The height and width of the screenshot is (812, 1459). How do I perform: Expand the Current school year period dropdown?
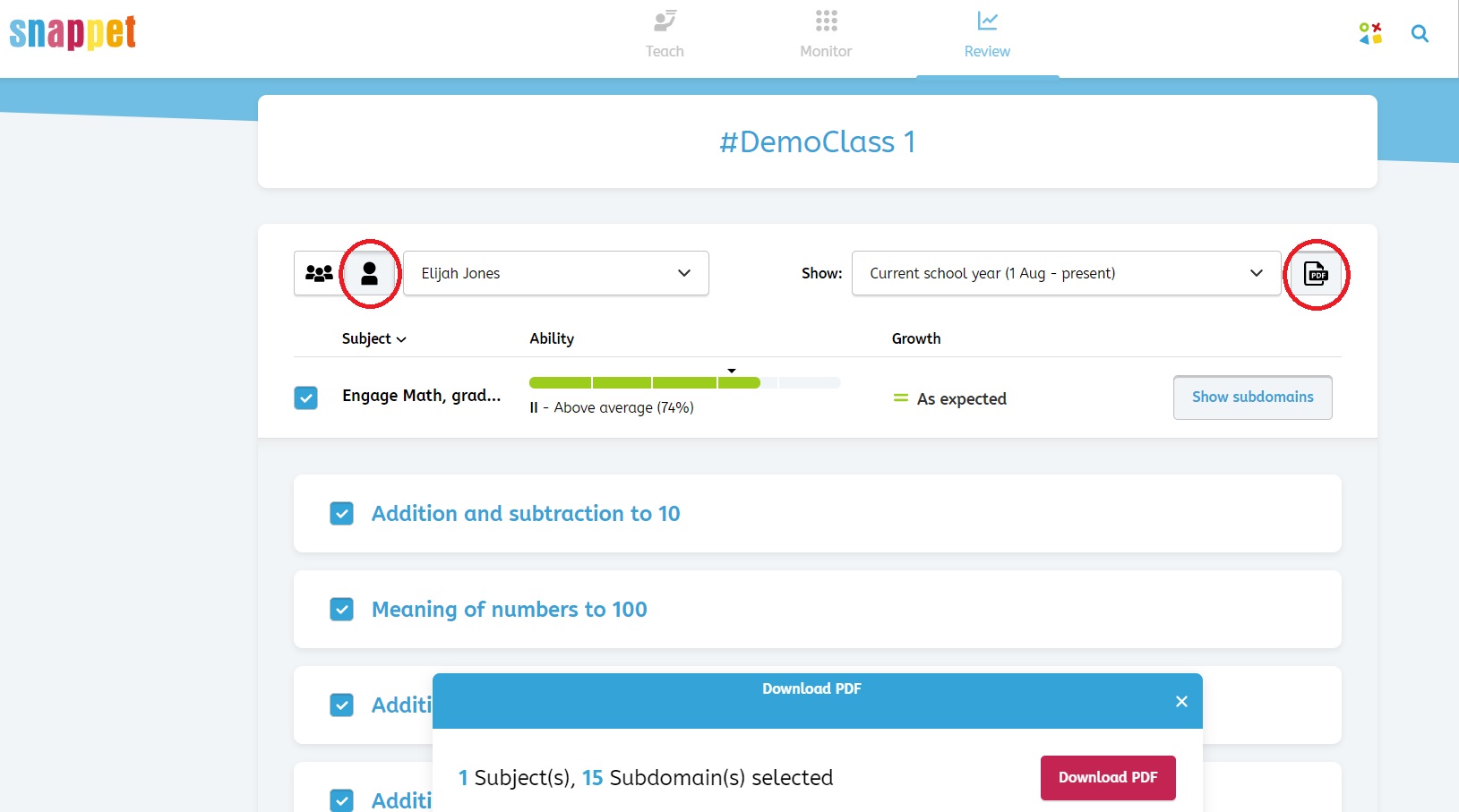coord(1066,273)
